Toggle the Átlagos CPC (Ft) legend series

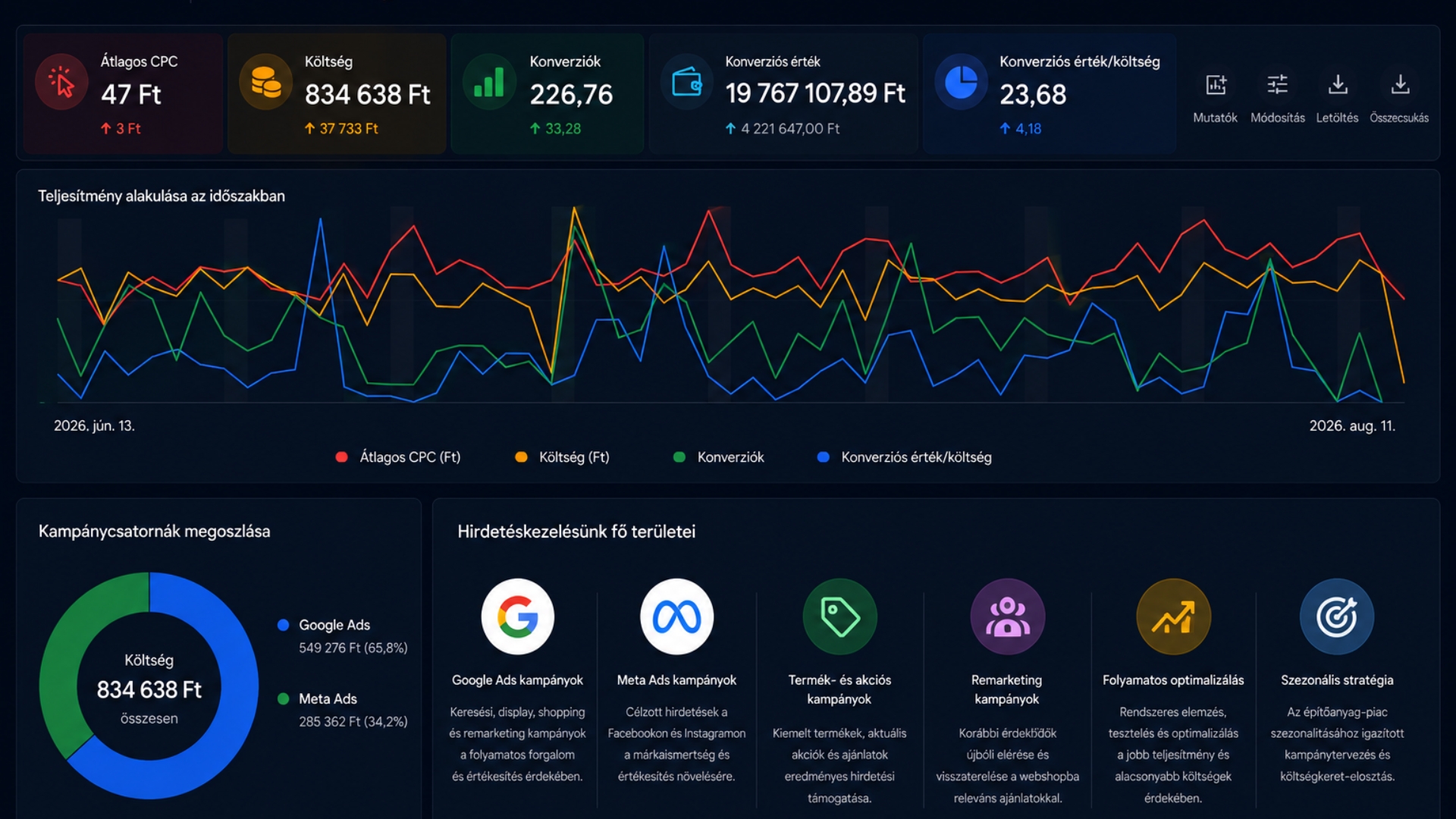click(398, 457)
